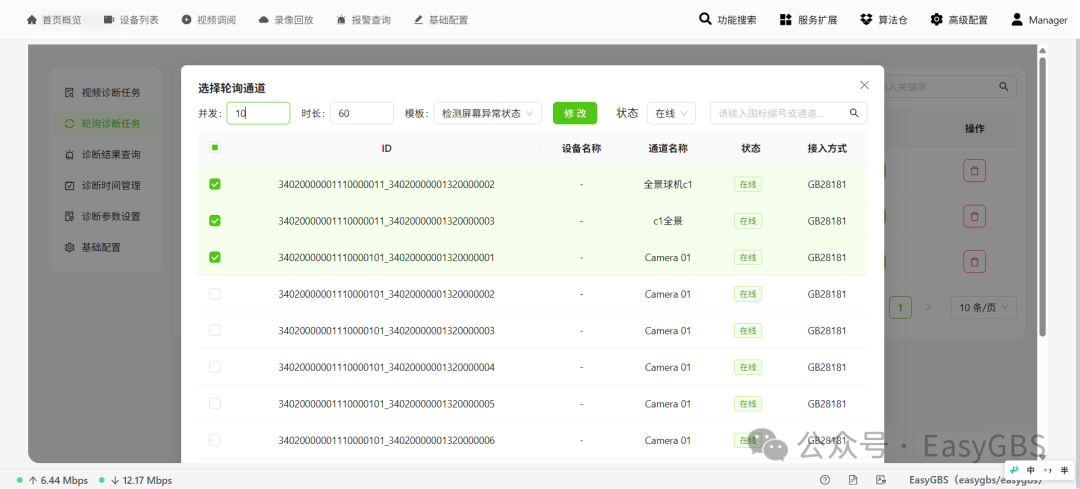
Task: Click the green 修改 button
Action: click(575, 113)
